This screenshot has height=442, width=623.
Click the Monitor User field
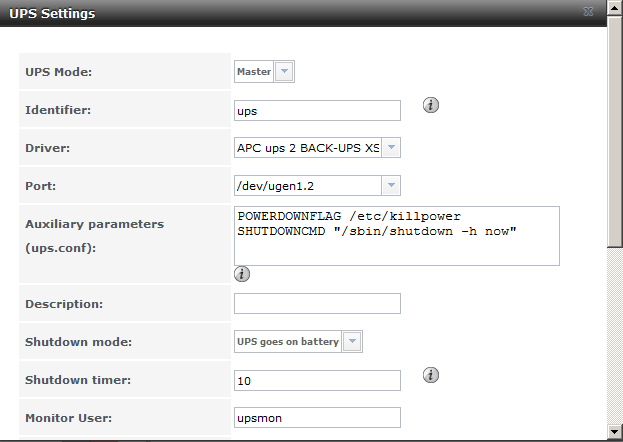click(x=317, y=417)
